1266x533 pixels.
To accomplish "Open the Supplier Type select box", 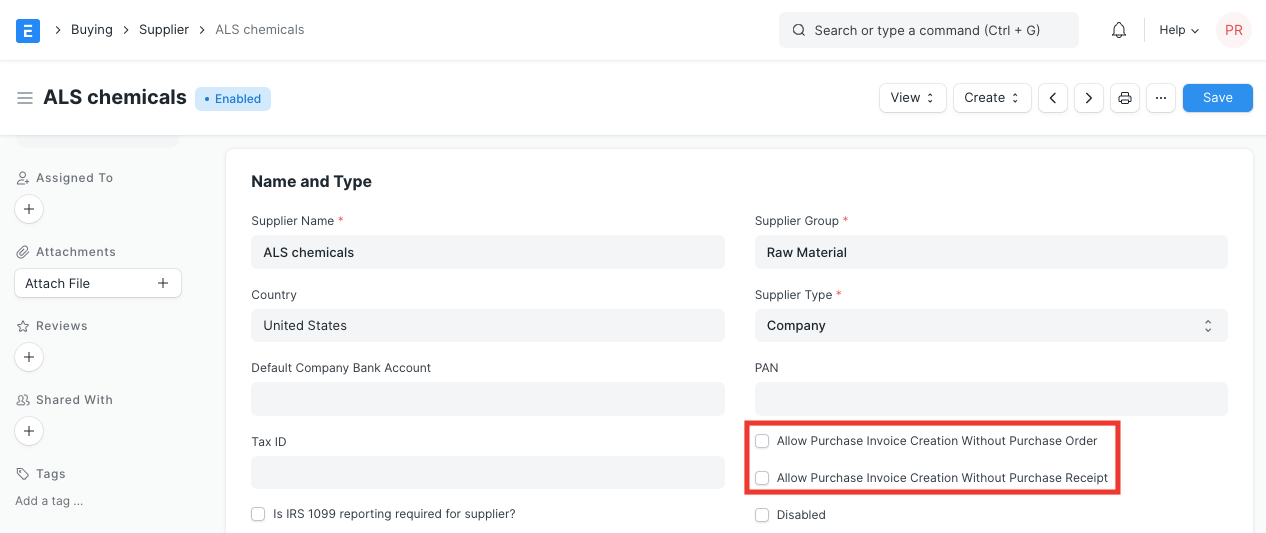I will [990, 325].
